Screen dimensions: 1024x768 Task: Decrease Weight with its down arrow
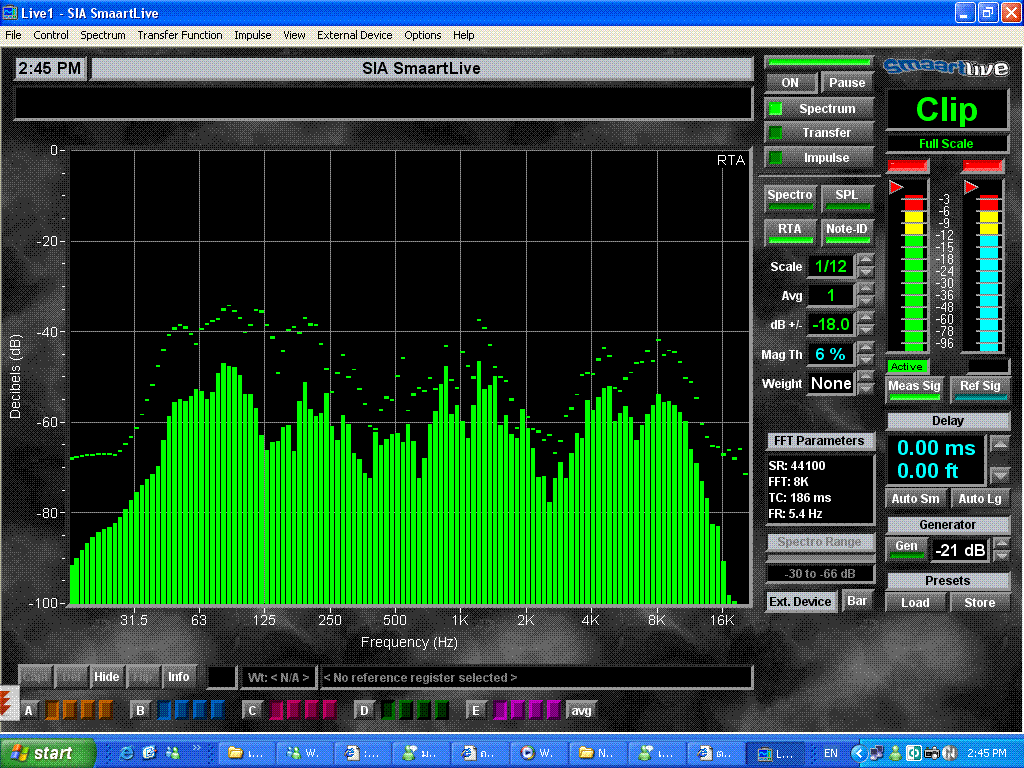tap(865, 389)
